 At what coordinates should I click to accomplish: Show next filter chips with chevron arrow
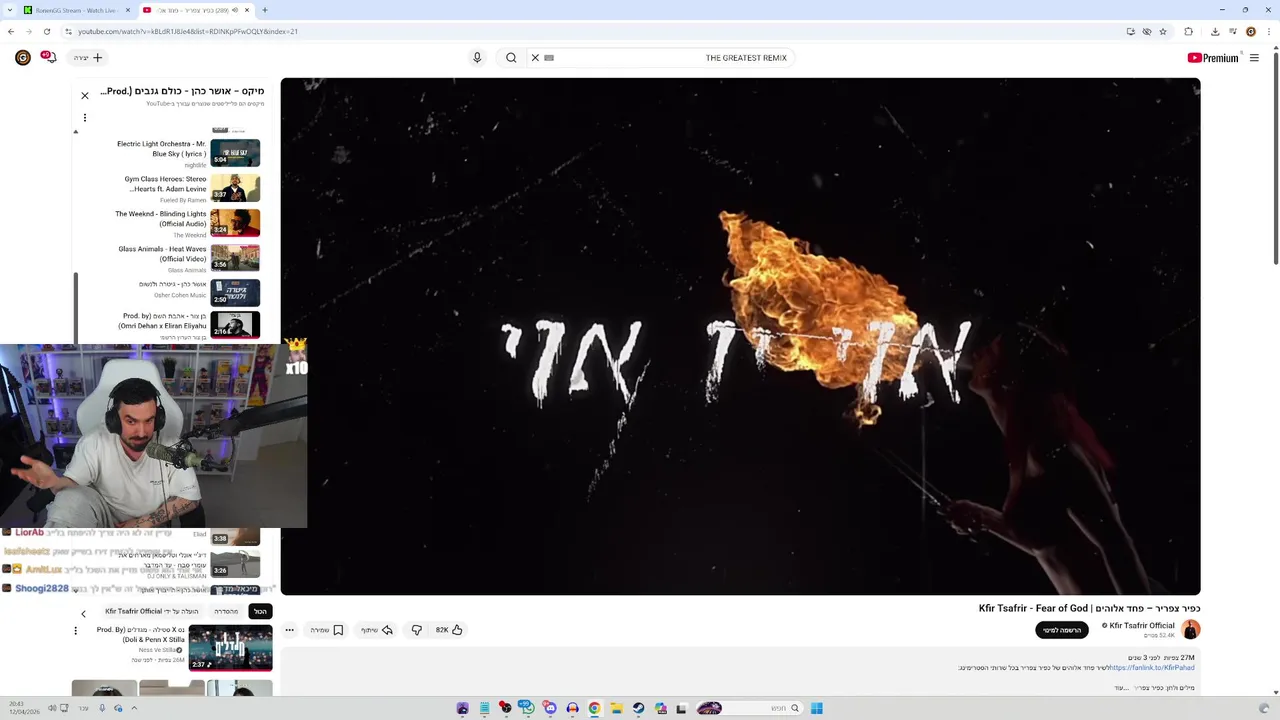[x=83, y=613]
